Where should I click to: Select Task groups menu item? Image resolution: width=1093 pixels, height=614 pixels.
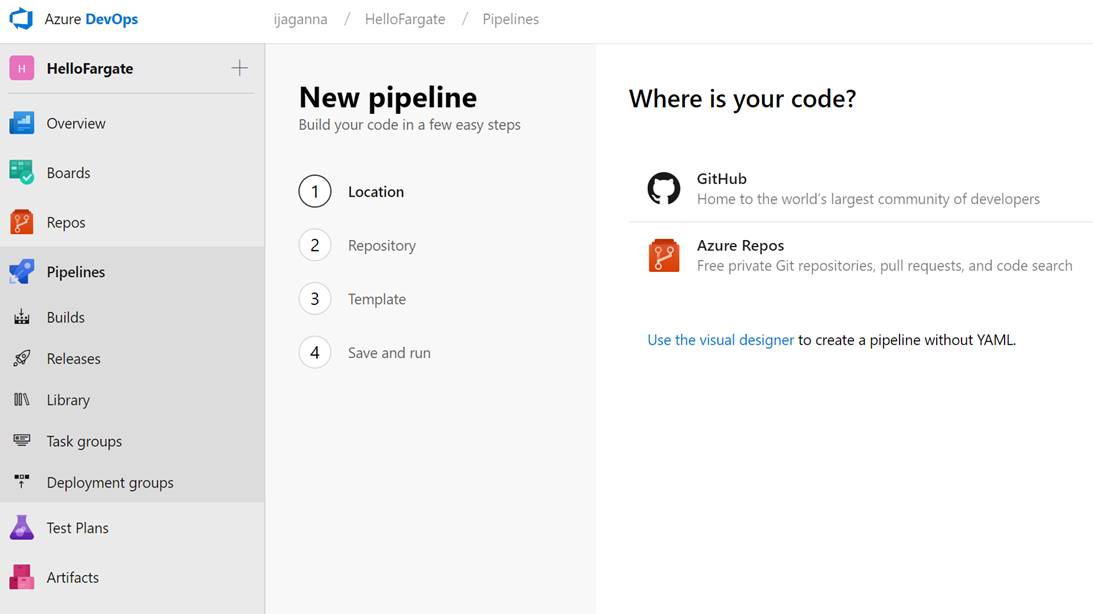pyautogui.click(x=84, y=441)
